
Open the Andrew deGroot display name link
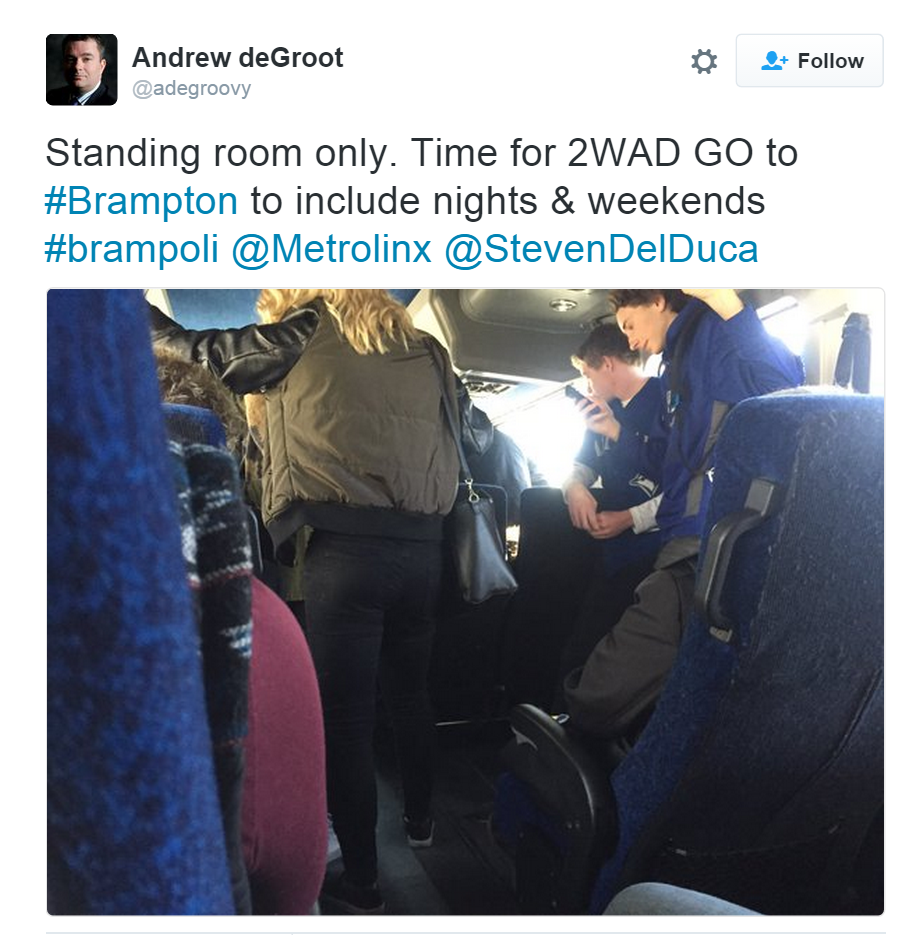[237, 58]
